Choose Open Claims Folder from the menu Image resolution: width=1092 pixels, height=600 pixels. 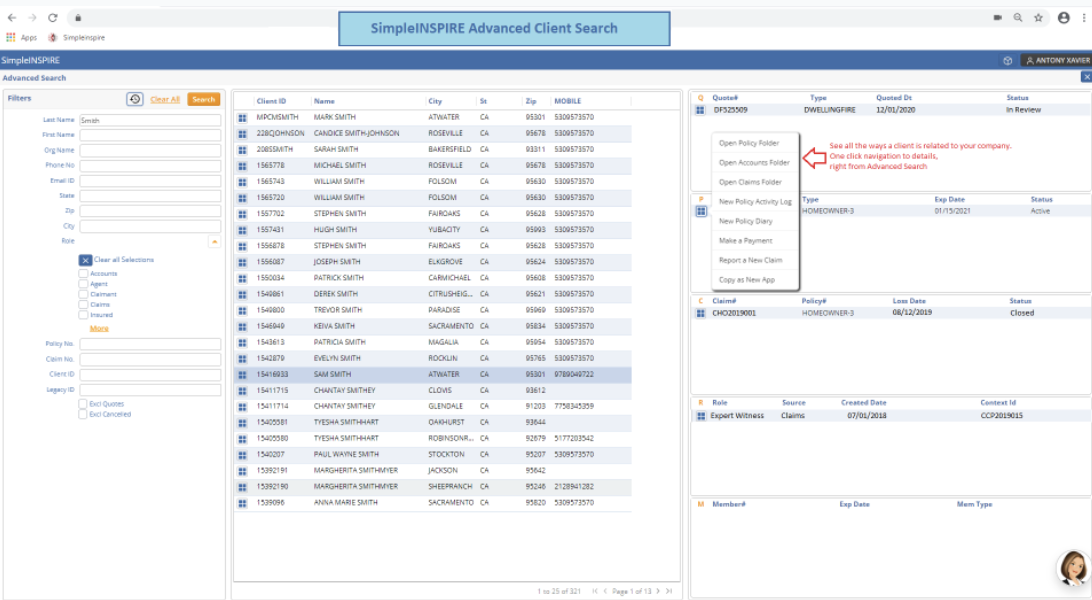pos(750,182)
